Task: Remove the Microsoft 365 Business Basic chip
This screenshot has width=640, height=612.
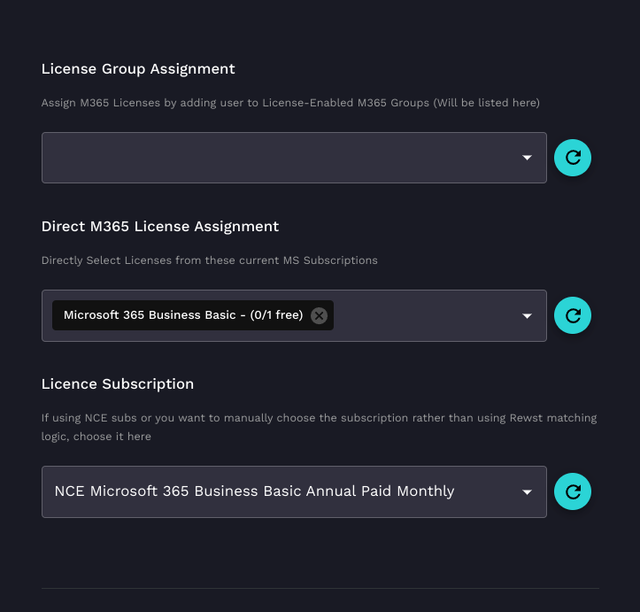Action: (x=319, y=315)
